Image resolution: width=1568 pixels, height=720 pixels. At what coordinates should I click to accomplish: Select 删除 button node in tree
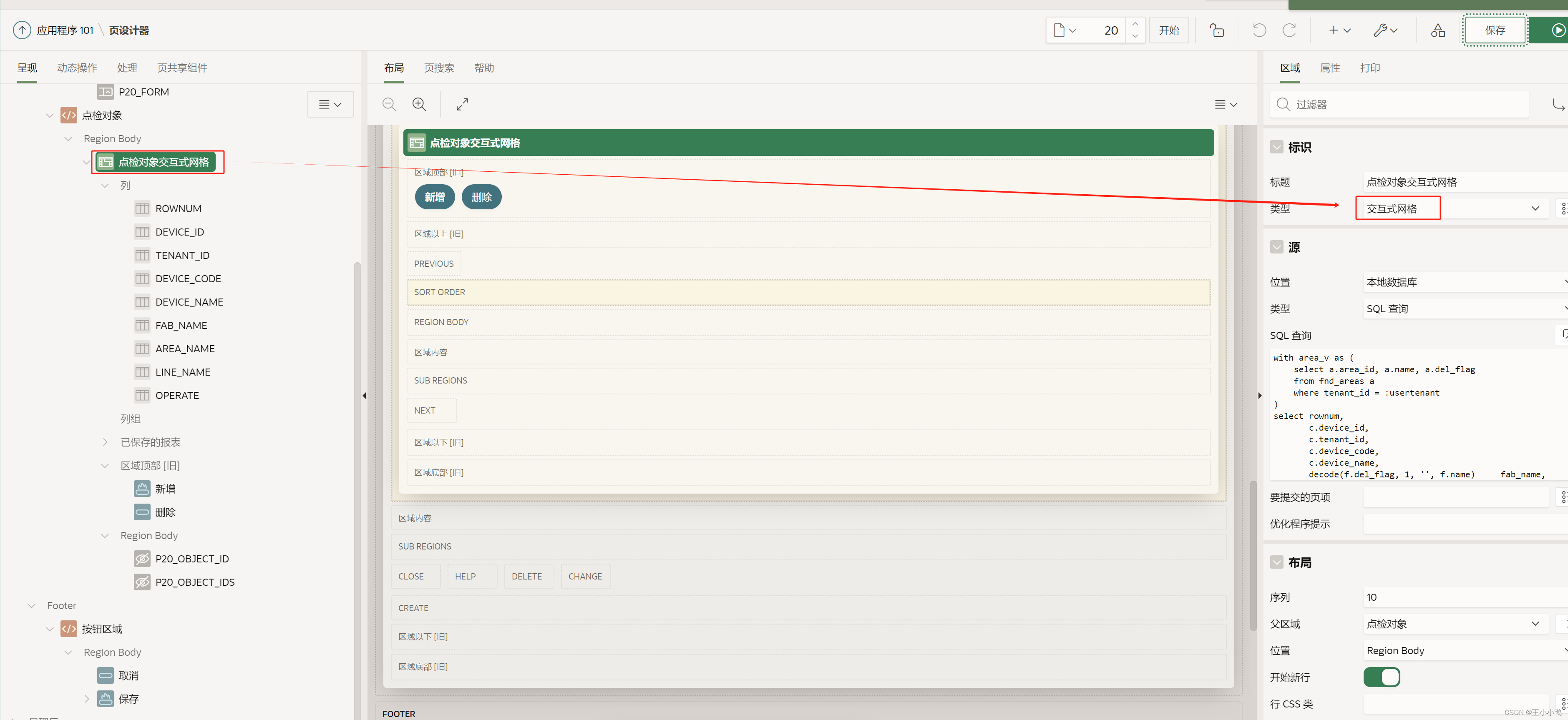[165, 512]
